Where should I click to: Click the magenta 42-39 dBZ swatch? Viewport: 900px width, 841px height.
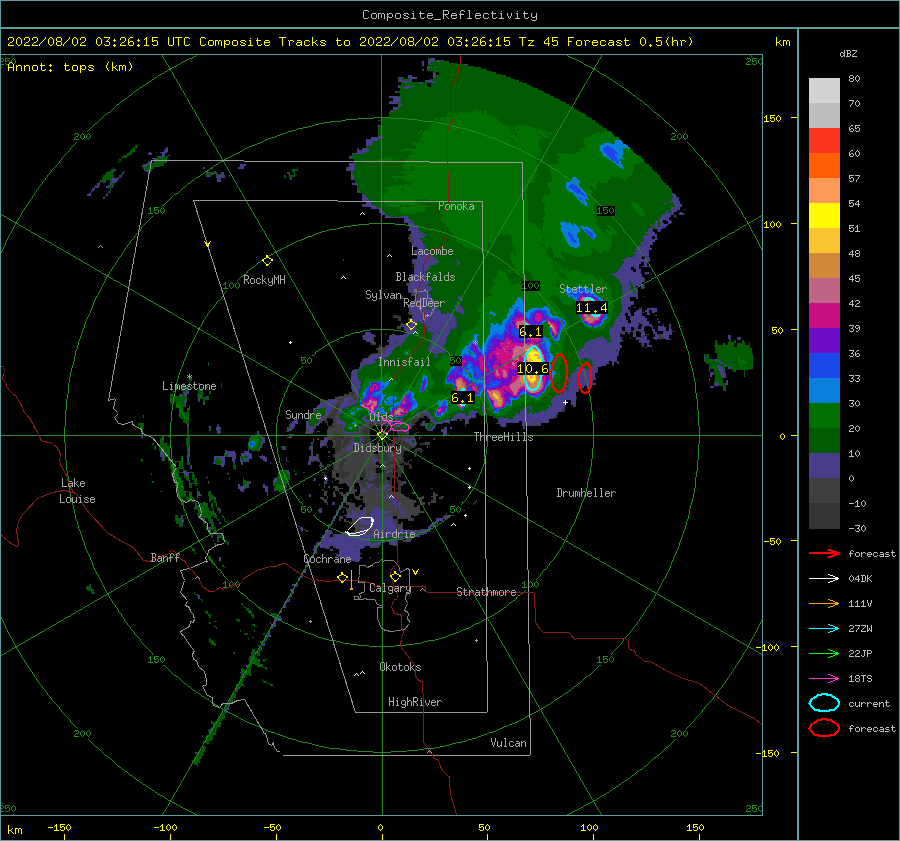824,316
